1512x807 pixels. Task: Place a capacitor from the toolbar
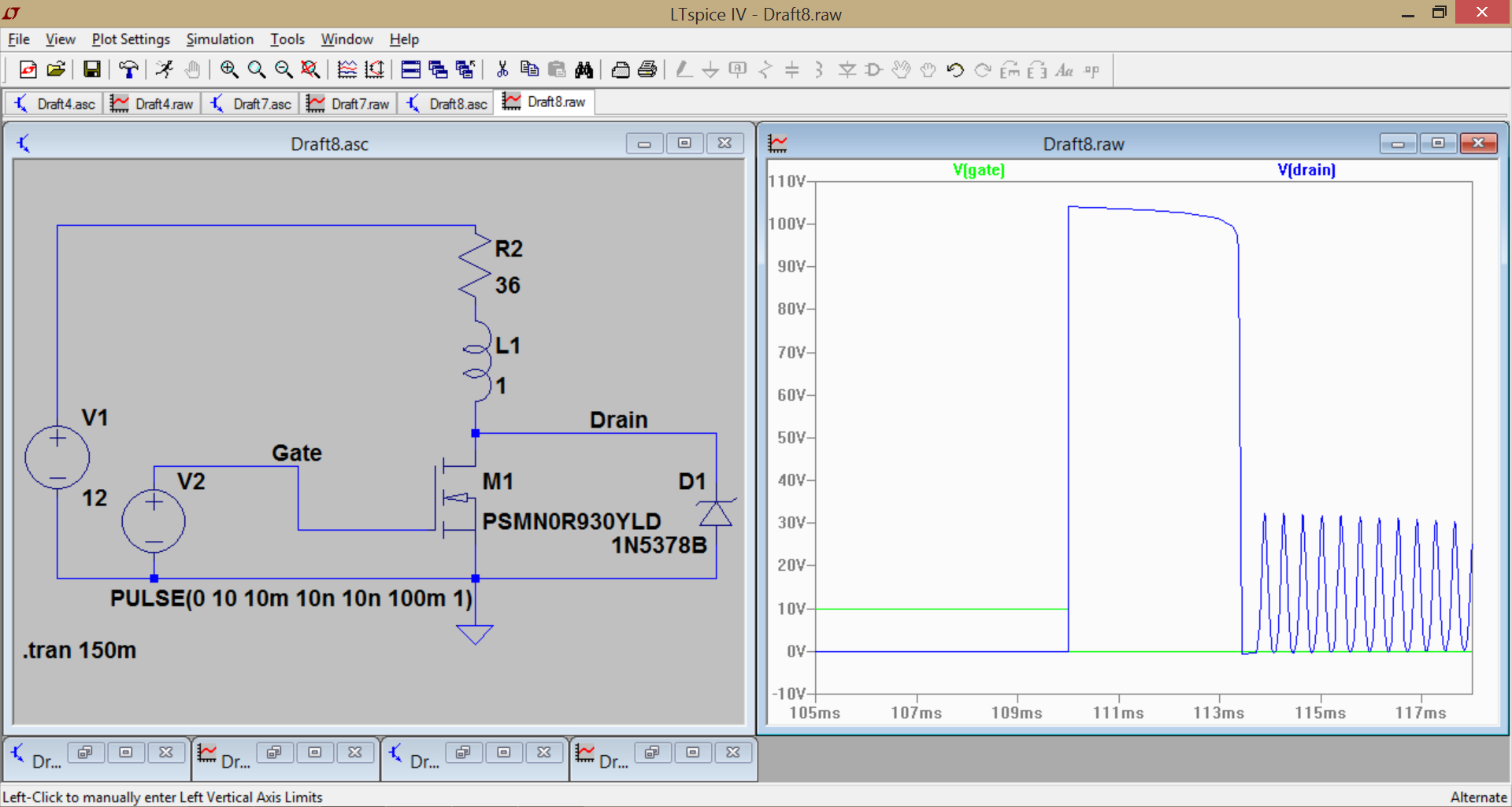792,70
